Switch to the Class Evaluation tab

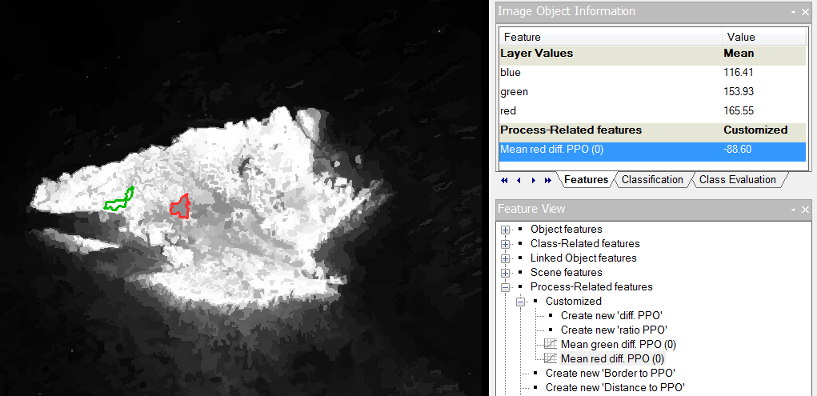(x=737, y=179)
